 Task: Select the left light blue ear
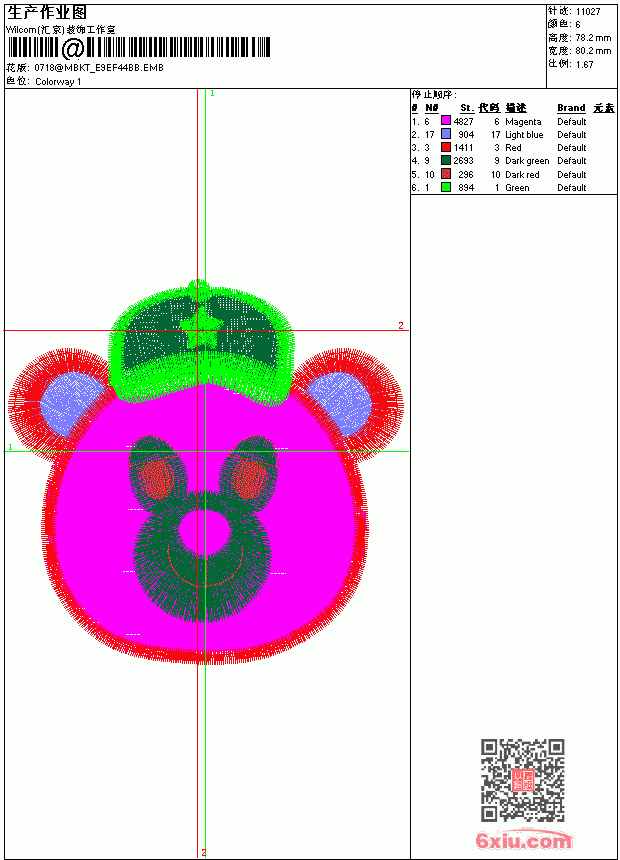coord(70,403)
